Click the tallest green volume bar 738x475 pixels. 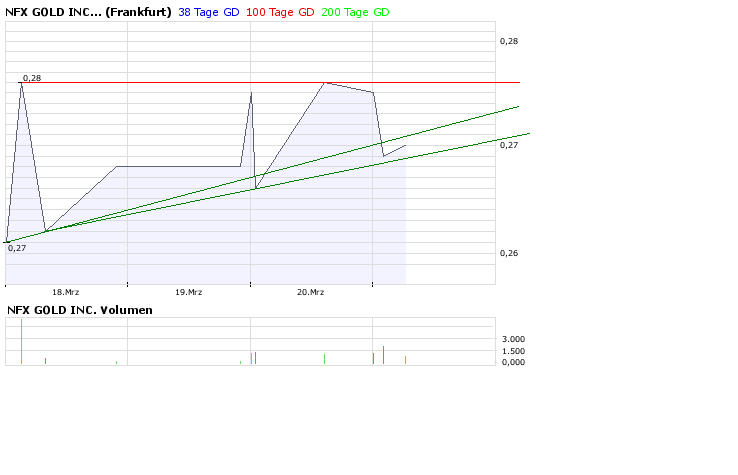tap(21, 341)
